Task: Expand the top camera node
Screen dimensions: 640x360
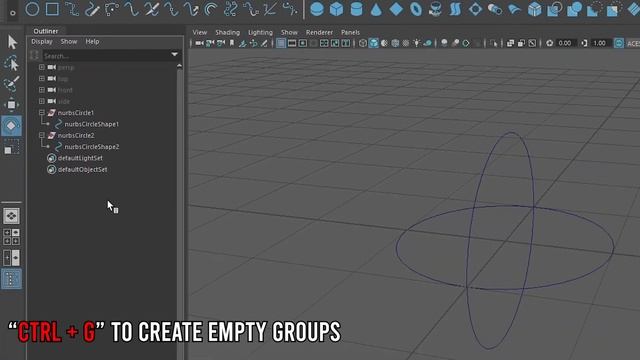Action: coord(42,78)
